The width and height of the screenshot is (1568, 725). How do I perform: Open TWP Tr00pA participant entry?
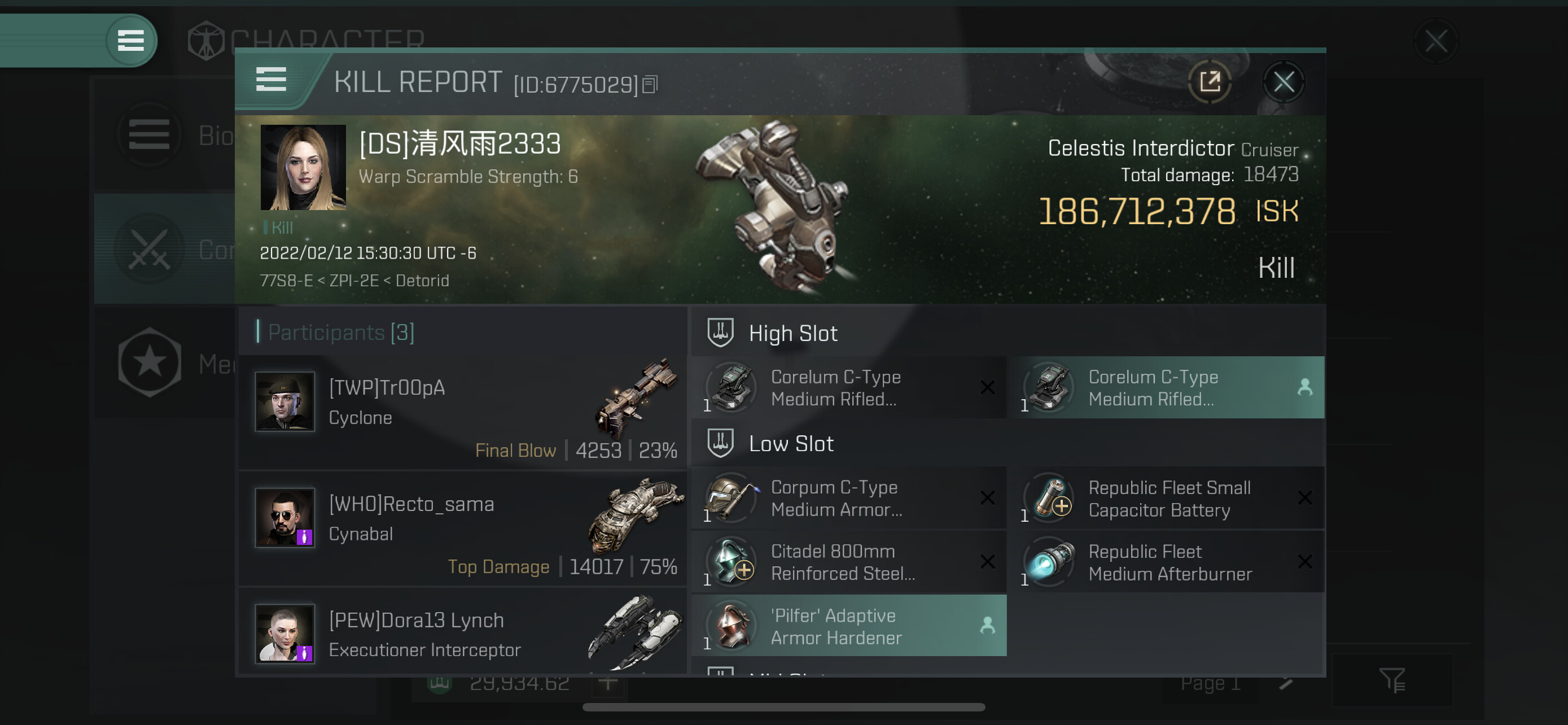tap(463, 413)
